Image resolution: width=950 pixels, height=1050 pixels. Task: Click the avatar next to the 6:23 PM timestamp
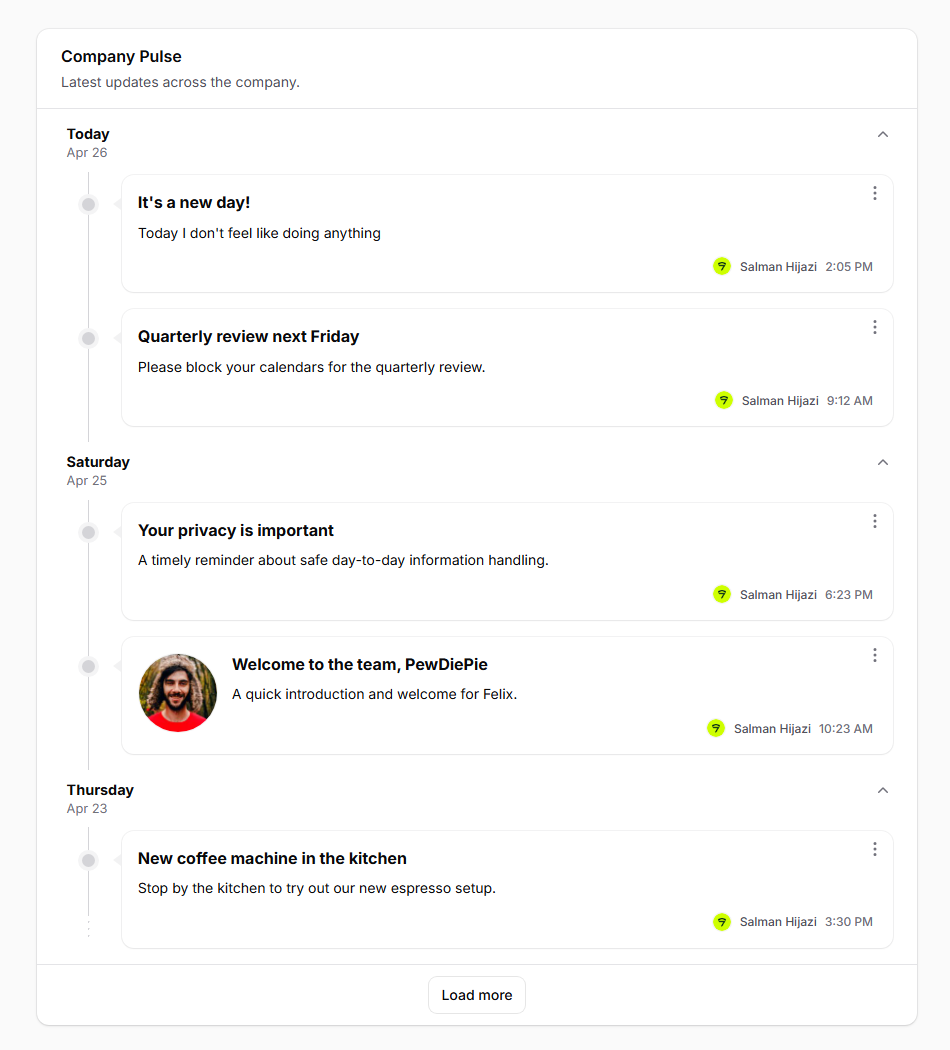pos(722,594)
